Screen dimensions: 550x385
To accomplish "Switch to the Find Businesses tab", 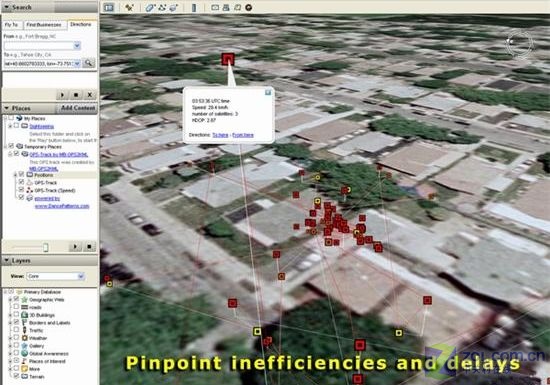I will pyautogui.click(x=44, y=25).
